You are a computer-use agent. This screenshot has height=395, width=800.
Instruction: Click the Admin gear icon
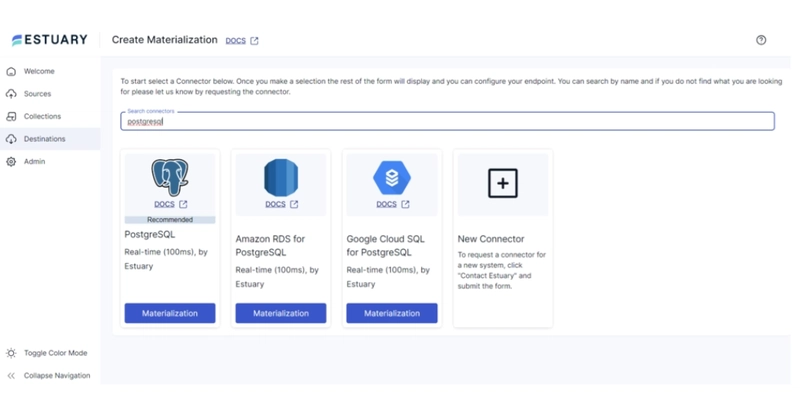click(11, 162)
